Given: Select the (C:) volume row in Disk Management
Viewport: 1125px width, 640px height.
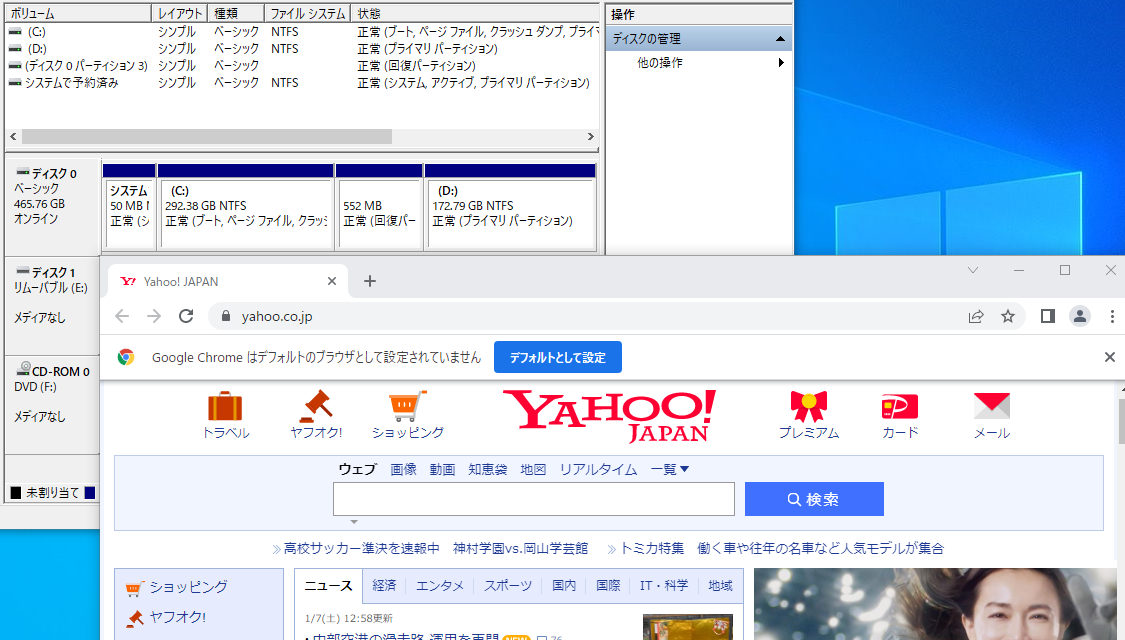Looking at the screenshot, I should pyautogui.click(x=301, y=32).
